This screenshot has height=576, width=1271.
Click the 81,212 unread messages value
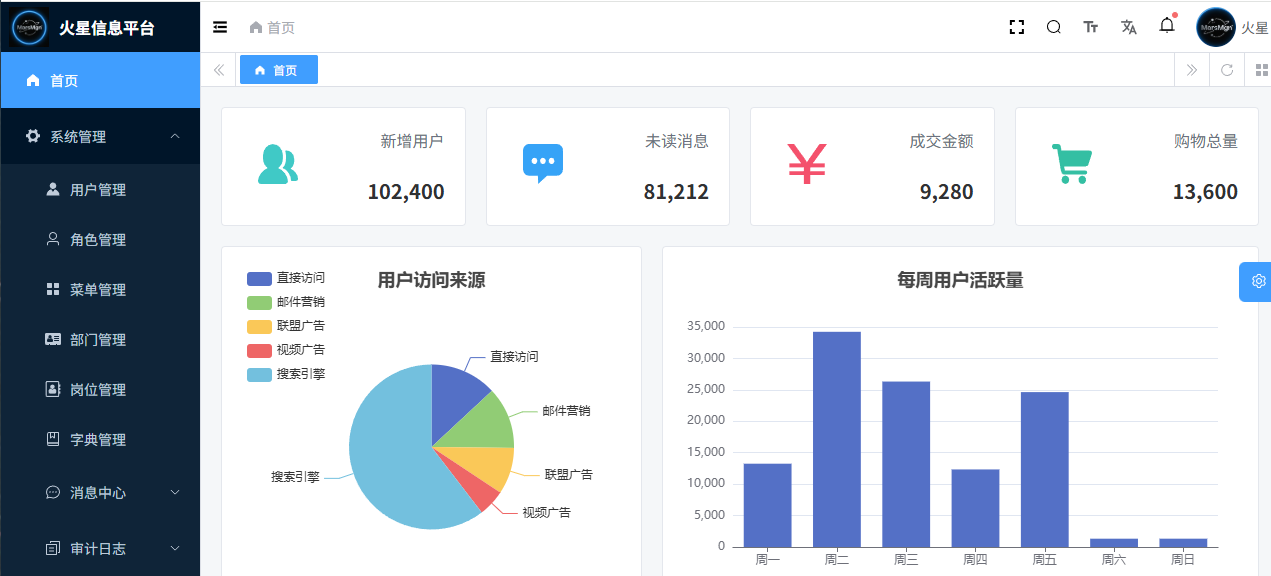point(676,192)
